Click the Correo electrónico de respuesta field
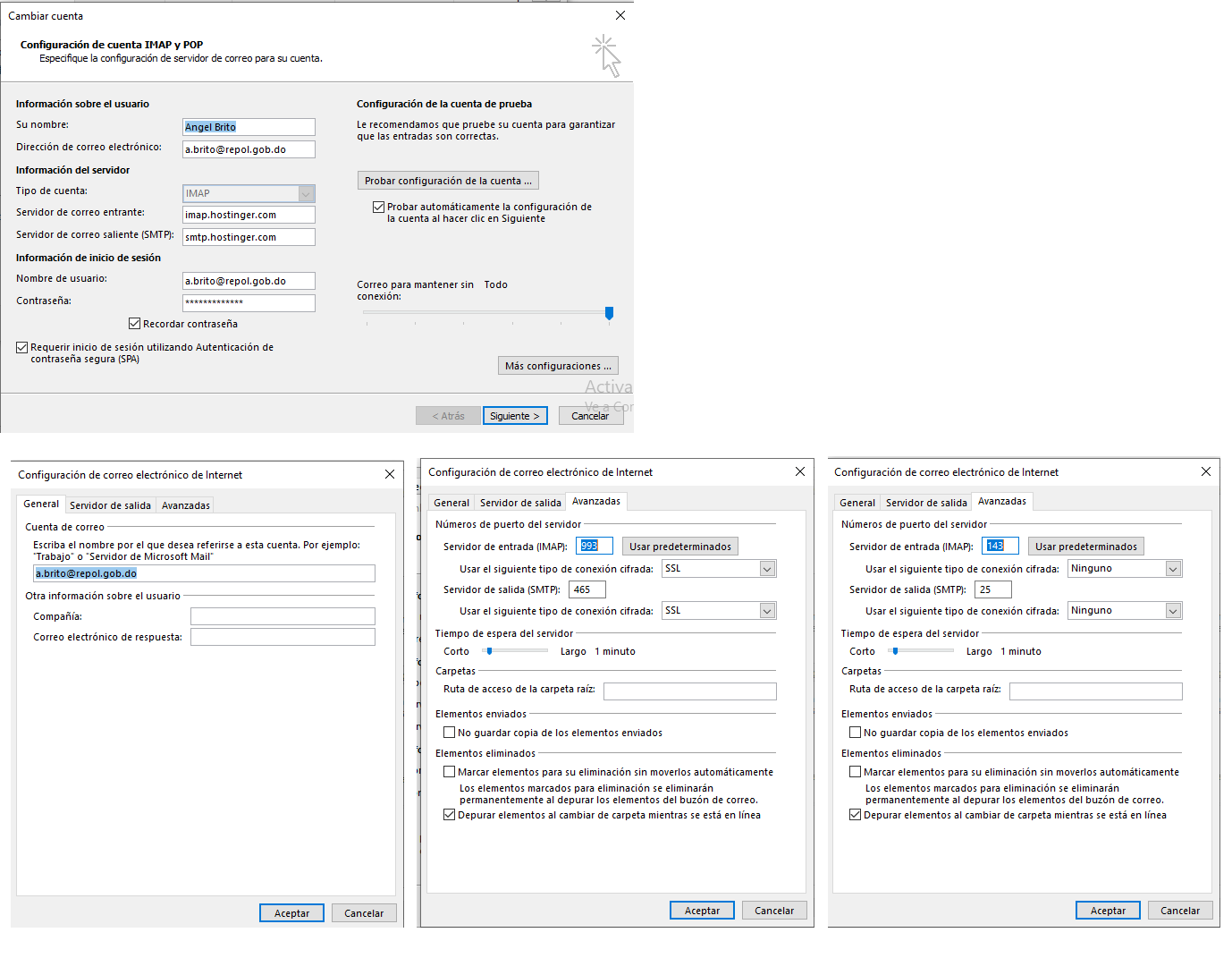 (283, 637)
